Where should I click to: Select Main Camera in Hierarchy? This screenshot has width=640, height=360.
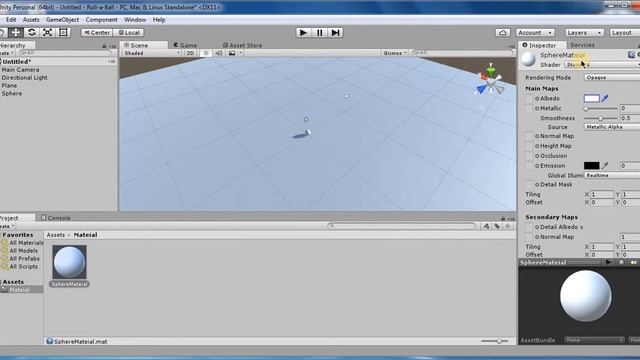(x=20, y=70)
